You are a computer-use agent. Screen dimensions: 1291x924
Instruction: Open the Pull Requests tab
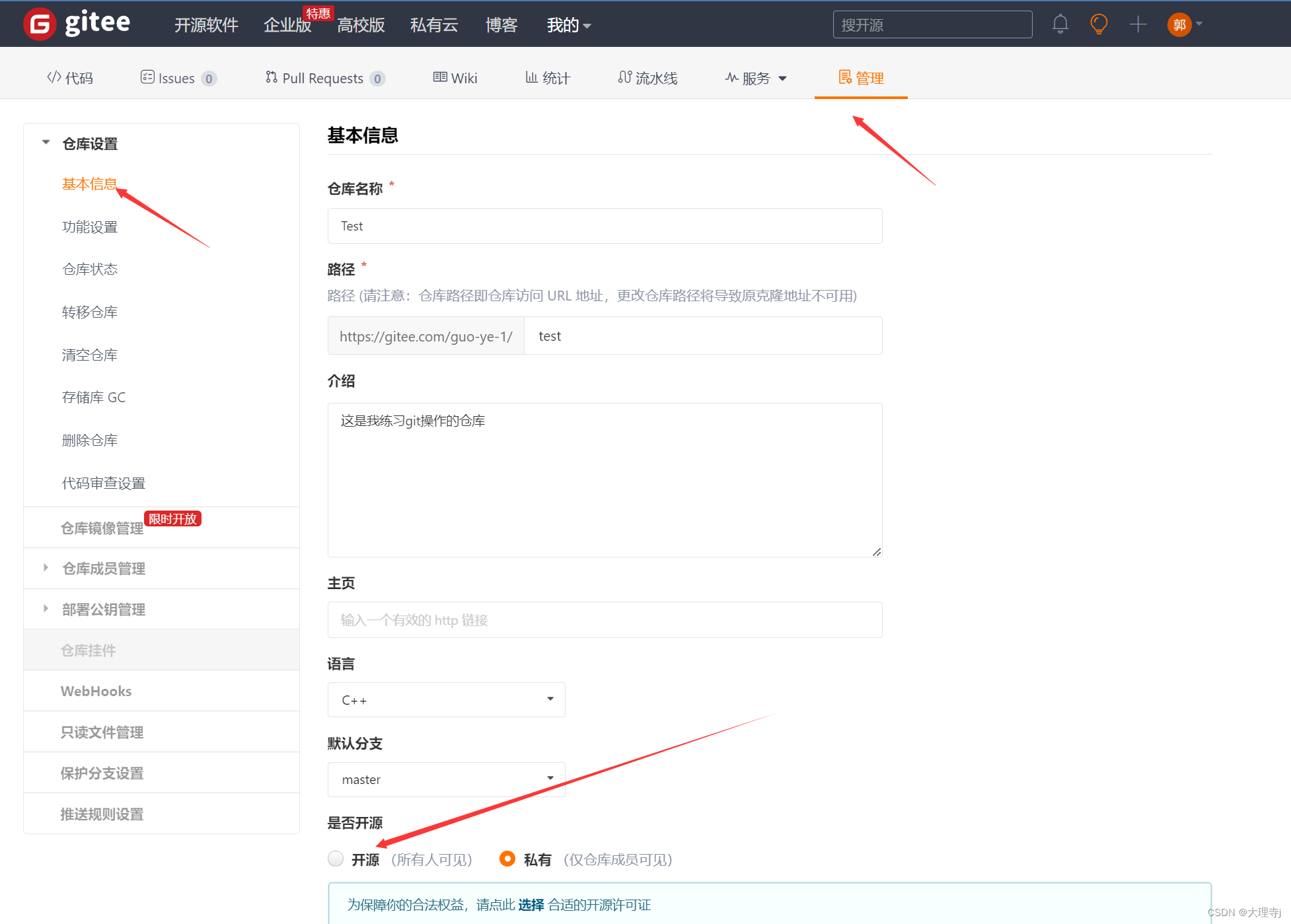coord(325,78)
